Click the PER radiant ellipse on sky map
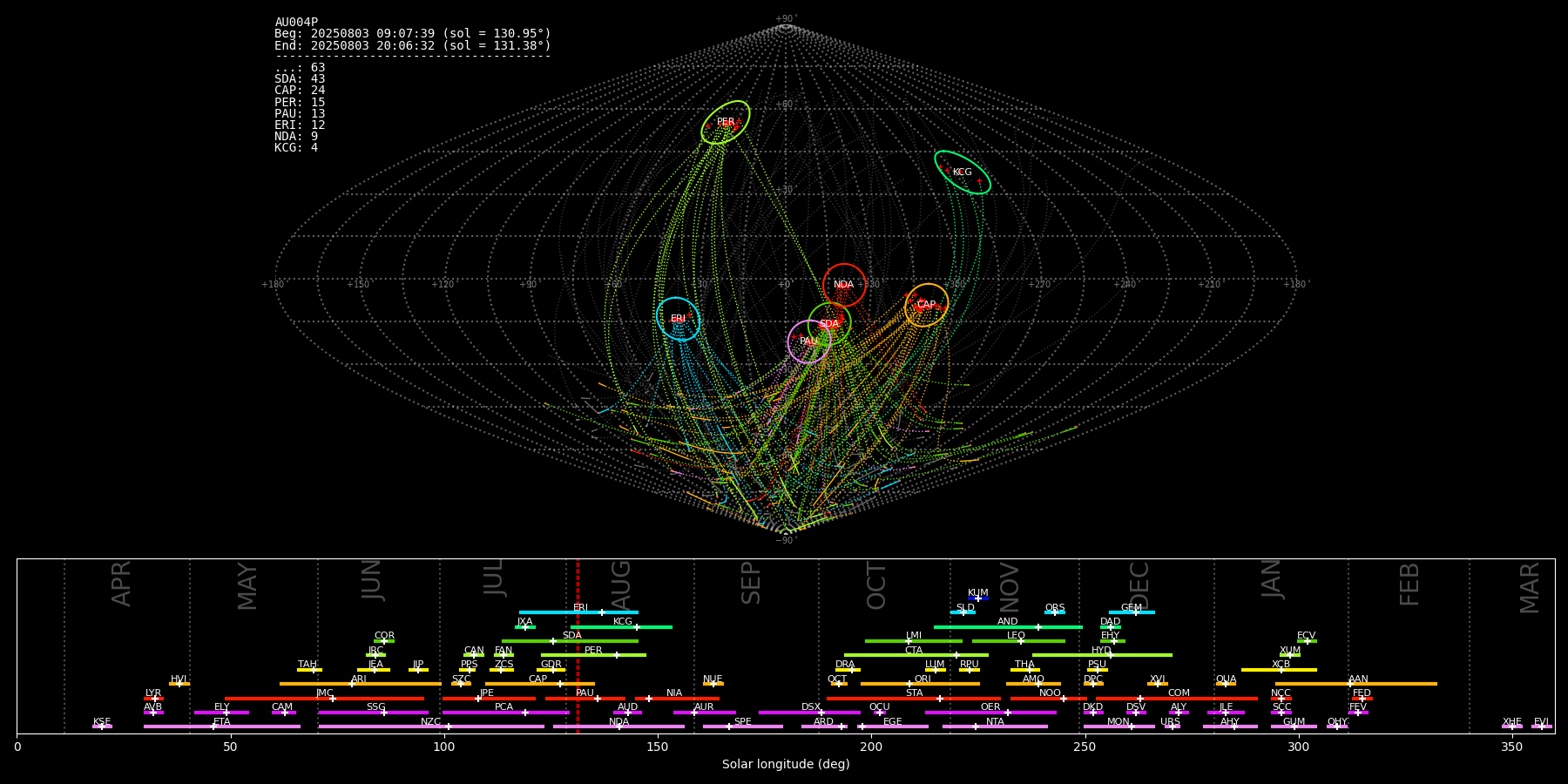Screen dimensions: 1568x784 (726, 122)
